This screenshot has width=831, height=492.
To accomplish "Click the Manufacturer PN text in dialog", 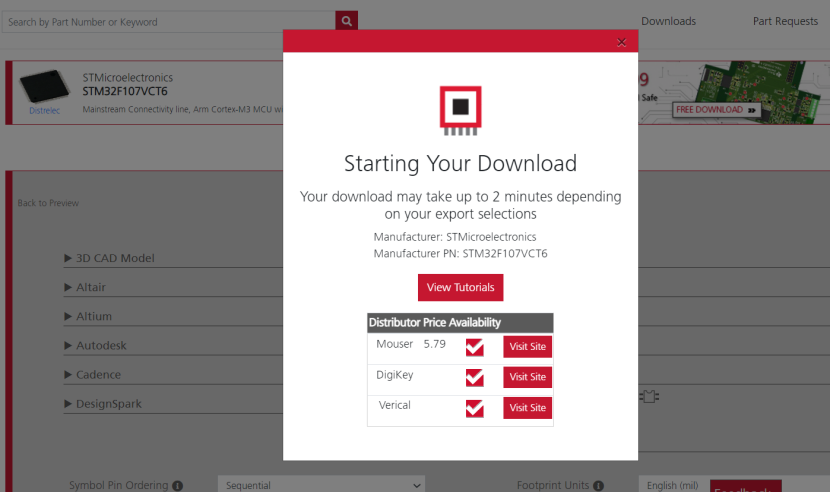I will pos(461,253).
